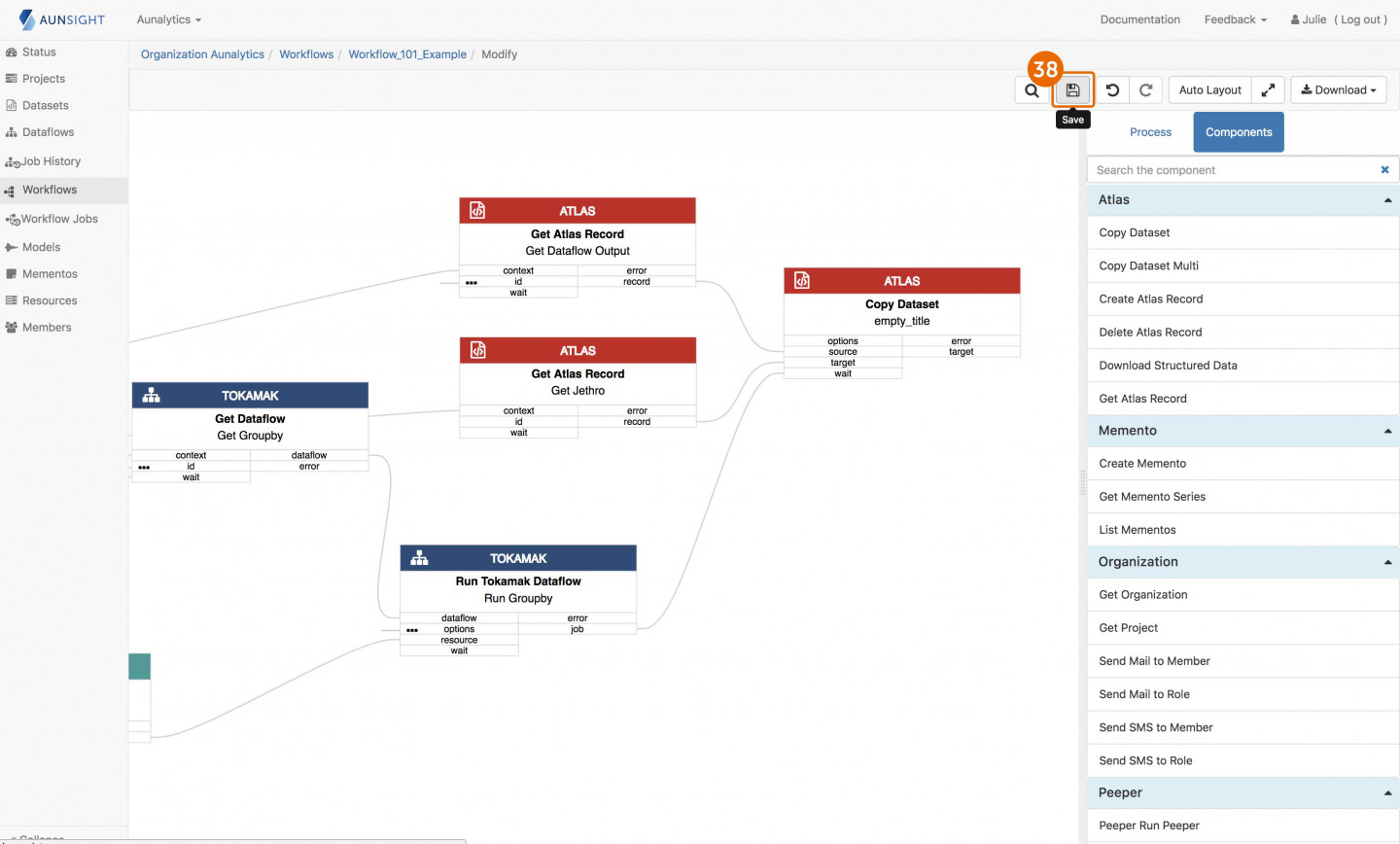Toggle fullscreen expand icon
The image size is (1400, 844).
1268,90
